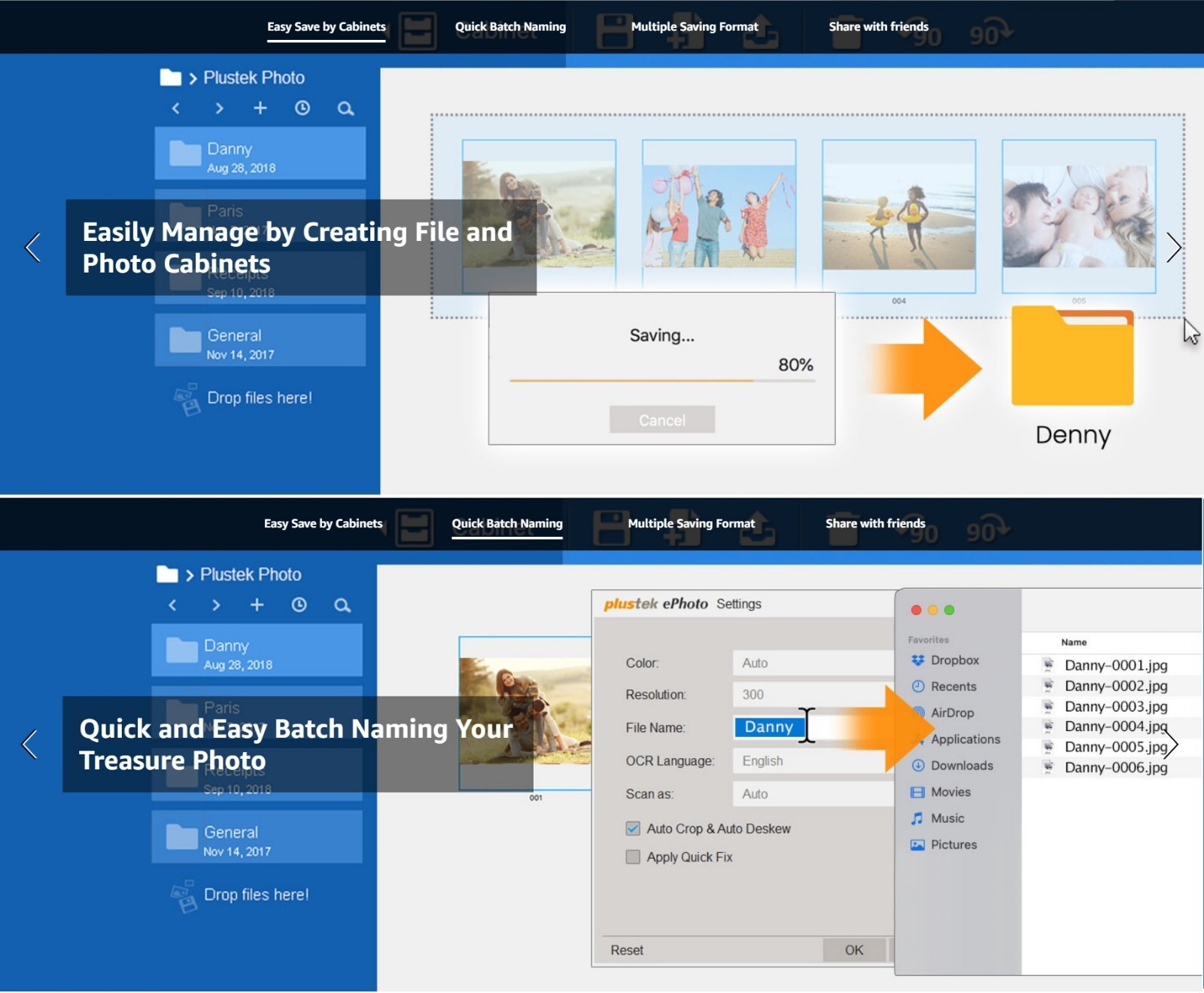Click Reset in the ePhoto Settings dialog

(x=627, y=950)
